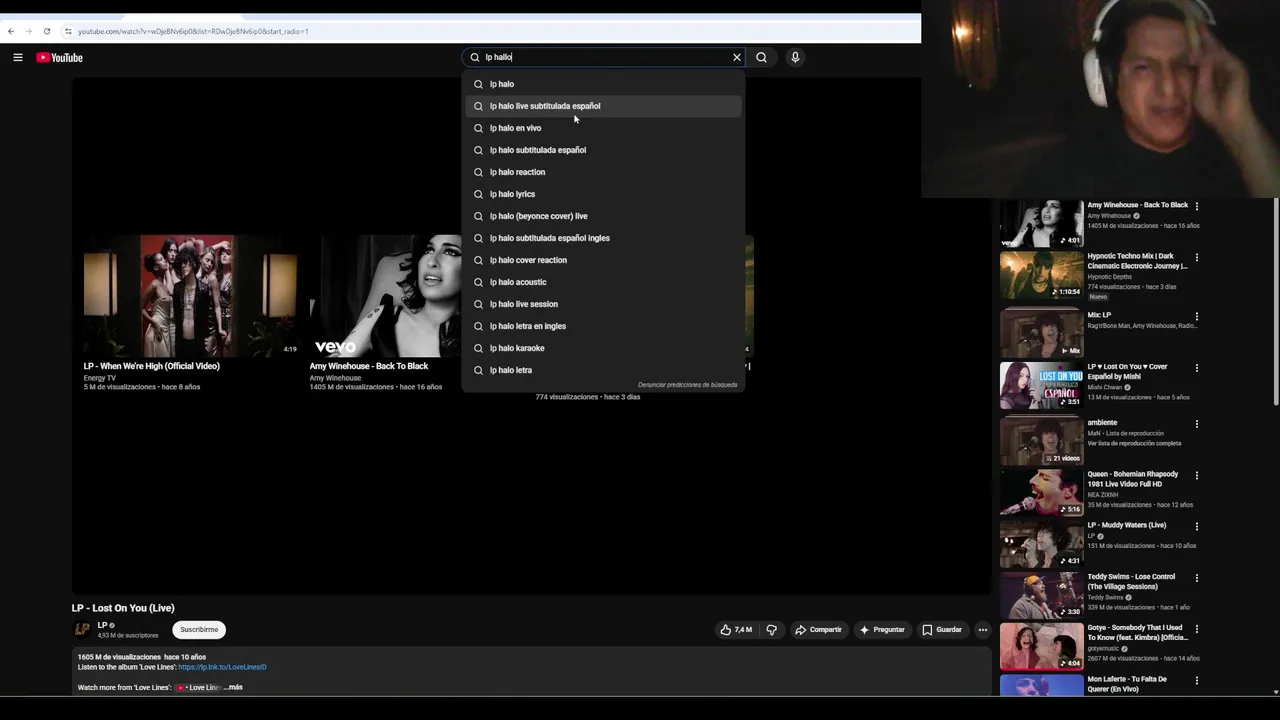This screenshot has width=1280, height=720.
Task: Select suggestion 'lp halo'
Action: pos(603,84)
